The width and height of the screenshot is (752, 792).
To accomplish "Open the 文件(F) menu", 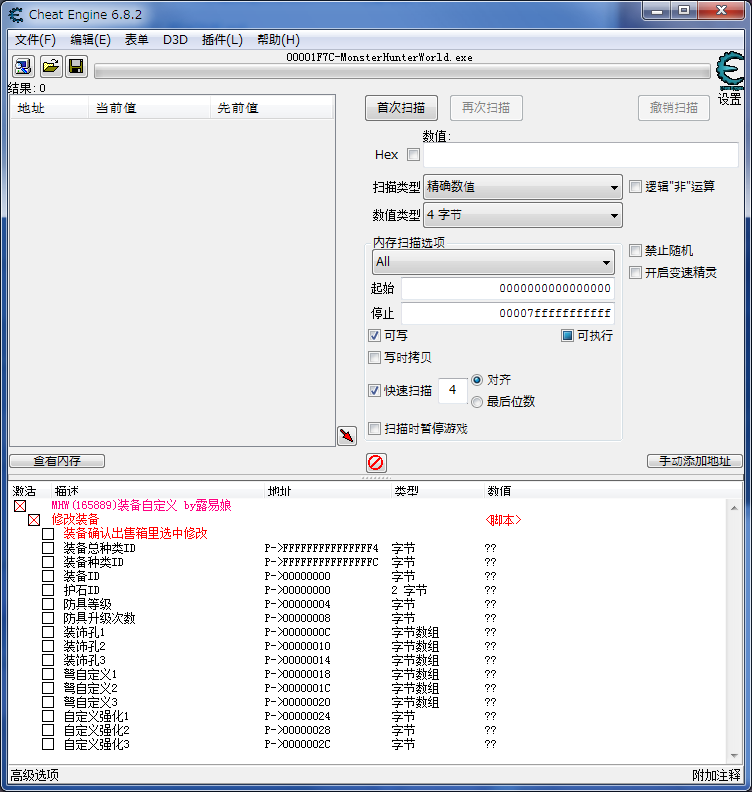I will click(35, 40).
